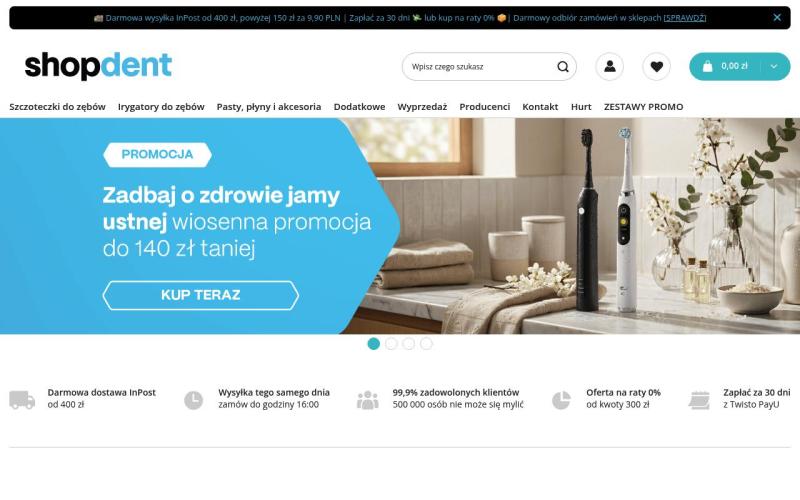This screenshot has width=800, height=500.
Task: Click the KUP TERAZ button
Action: 201,295
